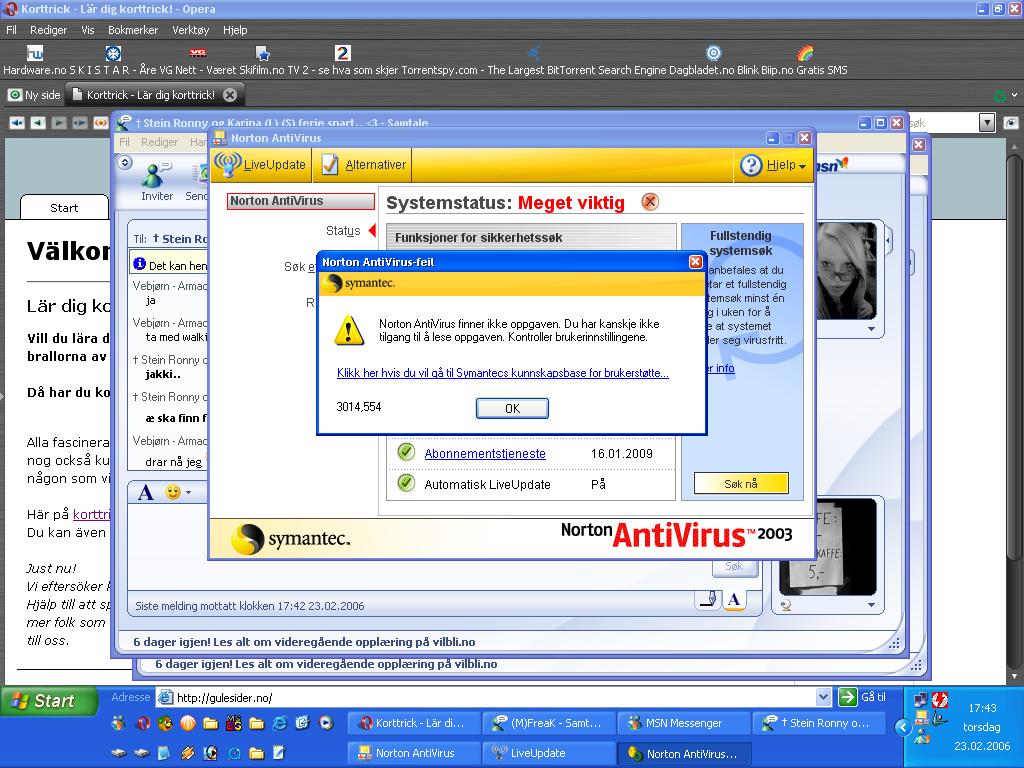Open Bokmerker menu in Opera
Viewport: 1024px width, 768px height.
[133, 30]
